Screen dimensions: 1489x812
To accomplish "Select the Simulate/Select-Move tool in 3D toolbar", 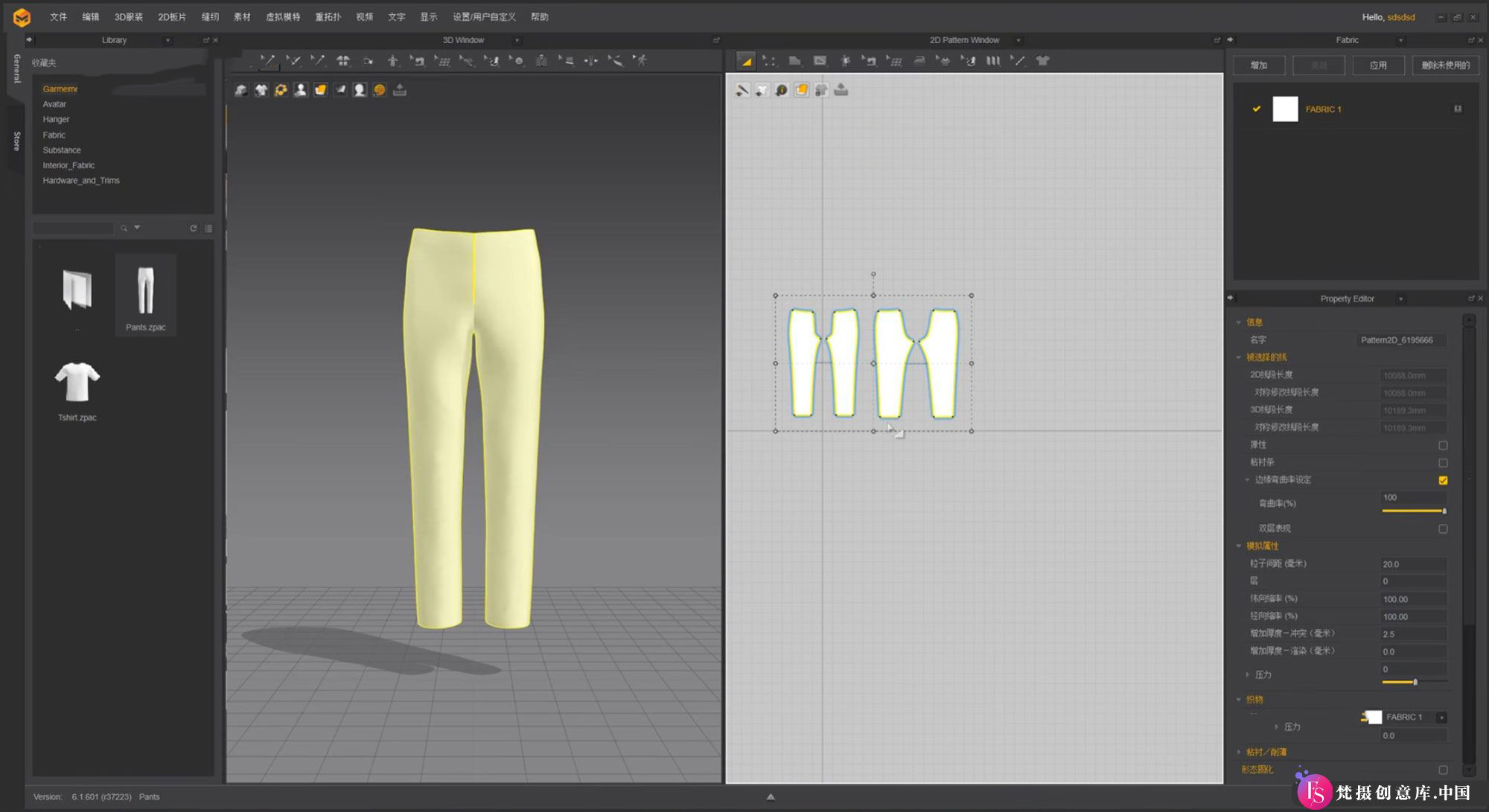I will [x=268, y=60].
